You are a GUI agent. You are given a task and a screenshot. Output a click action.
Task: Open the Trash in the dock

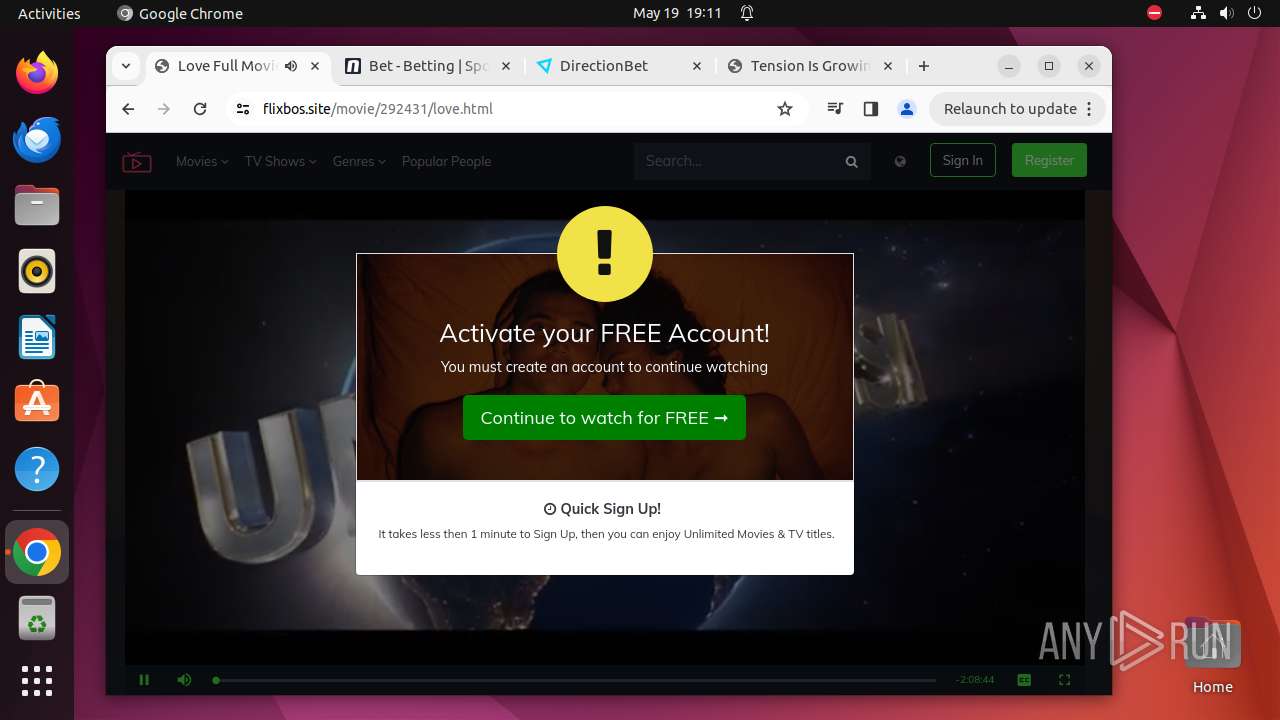pyautogui.click(x=37, y=618)
